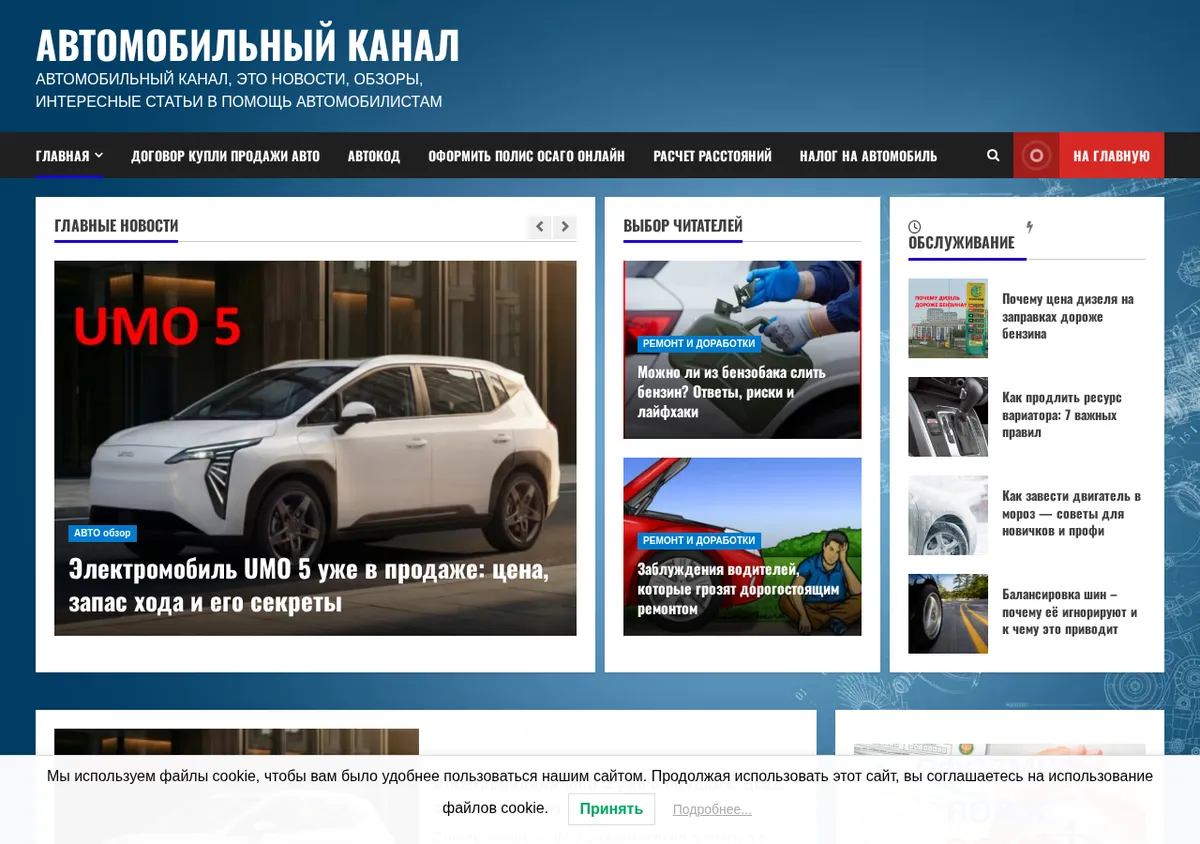Viewport: 1200px width, 844px height.
Task: Open Налог на автомобиль menu item
Action: [x=868, y=156]
